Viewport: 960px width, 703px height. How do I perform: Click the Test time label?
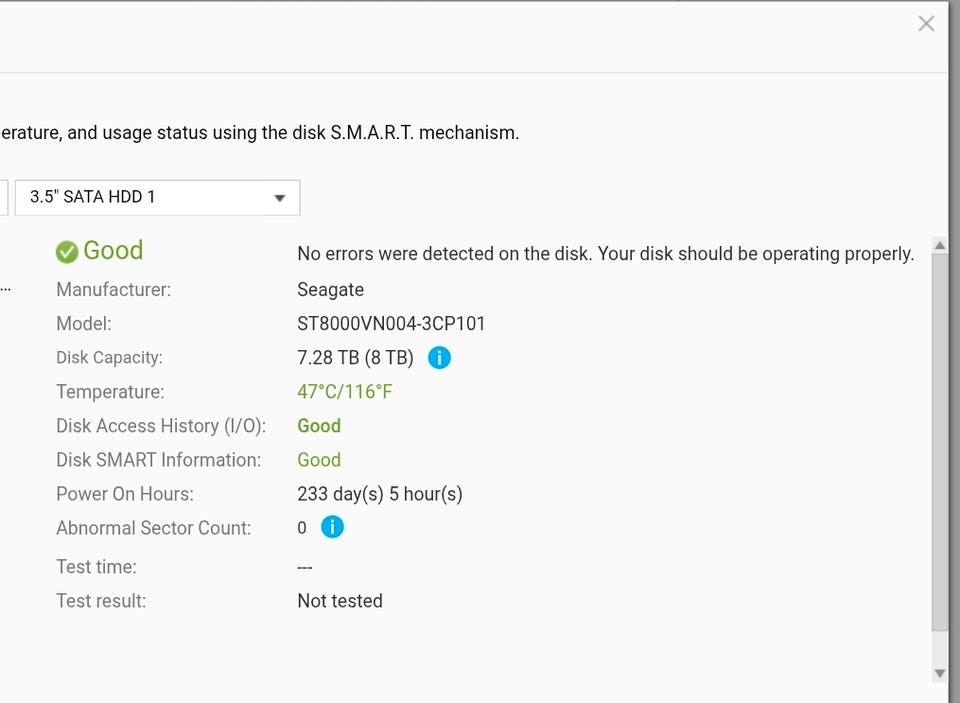(x=96, y=567)
